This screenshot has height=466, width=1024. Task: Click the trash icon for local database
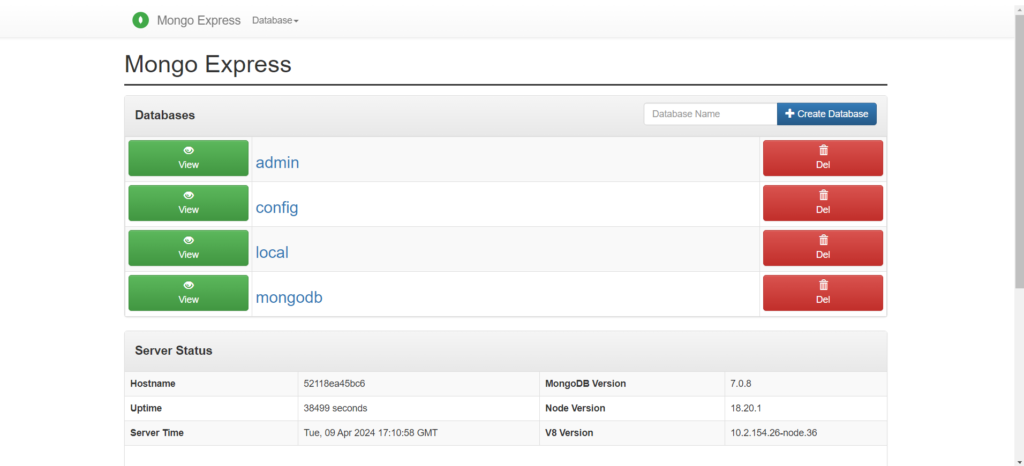click(x=823, y=240)
